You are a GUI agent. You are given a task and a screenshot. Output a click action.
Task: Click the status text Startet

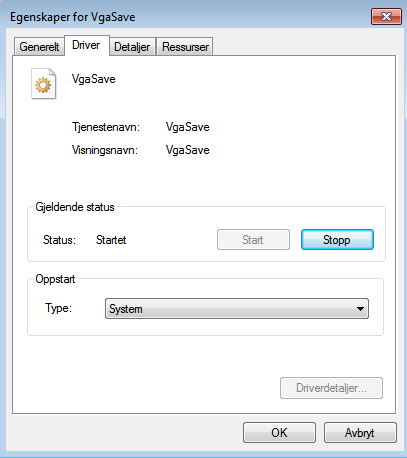point(111,240)
